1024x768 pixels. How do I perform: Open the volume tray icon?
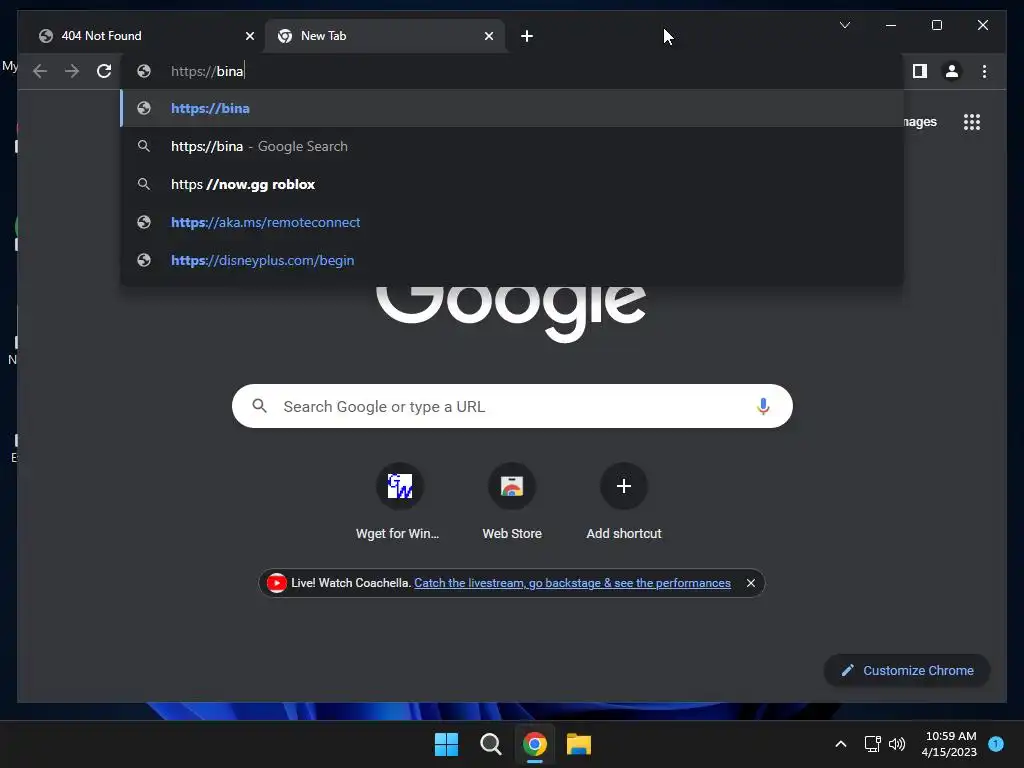point(897,744)
